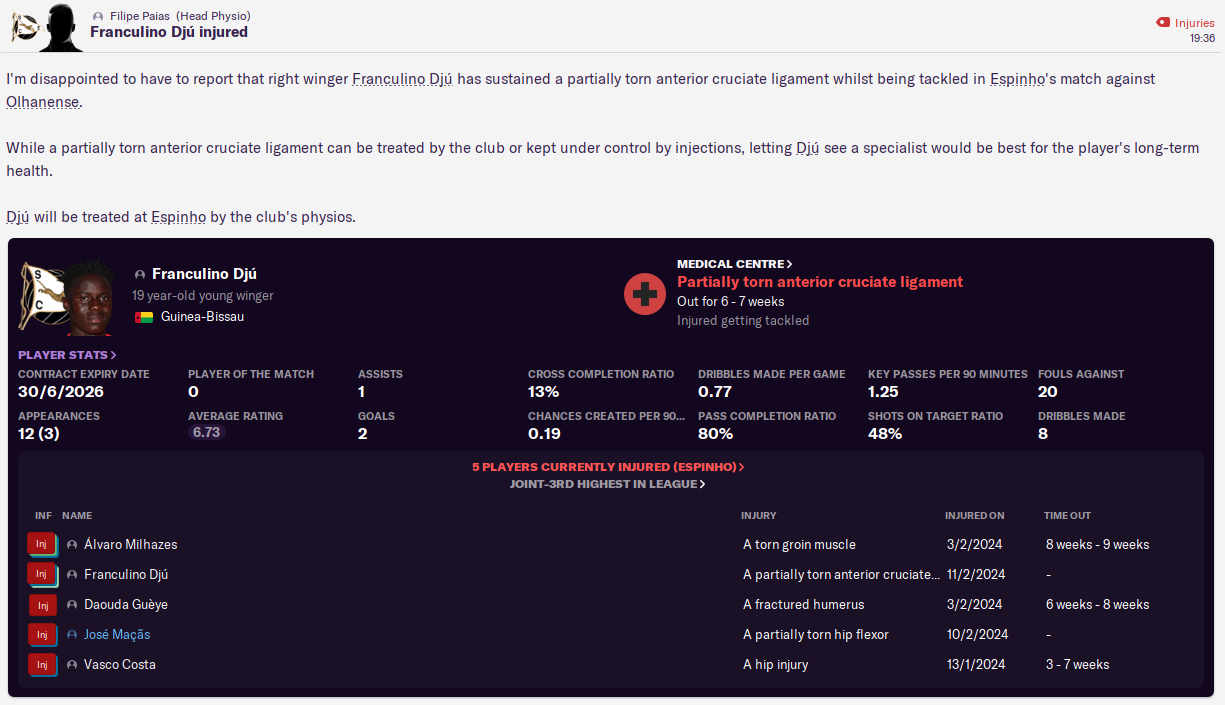Click the 6.73 average rating badge
Screen dimensions: 1225x705
pyautogui.click(x=207, y=433)
